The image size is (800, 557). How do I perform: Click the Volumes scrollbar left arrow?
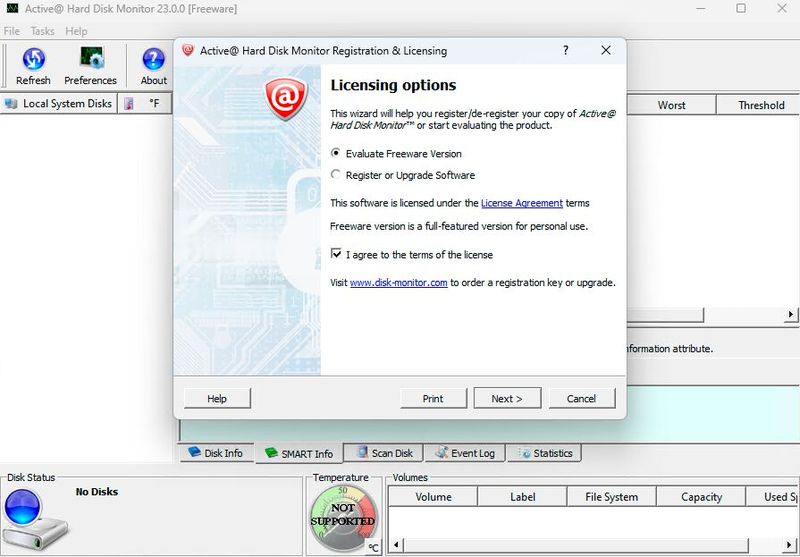[x=396, y=545]
